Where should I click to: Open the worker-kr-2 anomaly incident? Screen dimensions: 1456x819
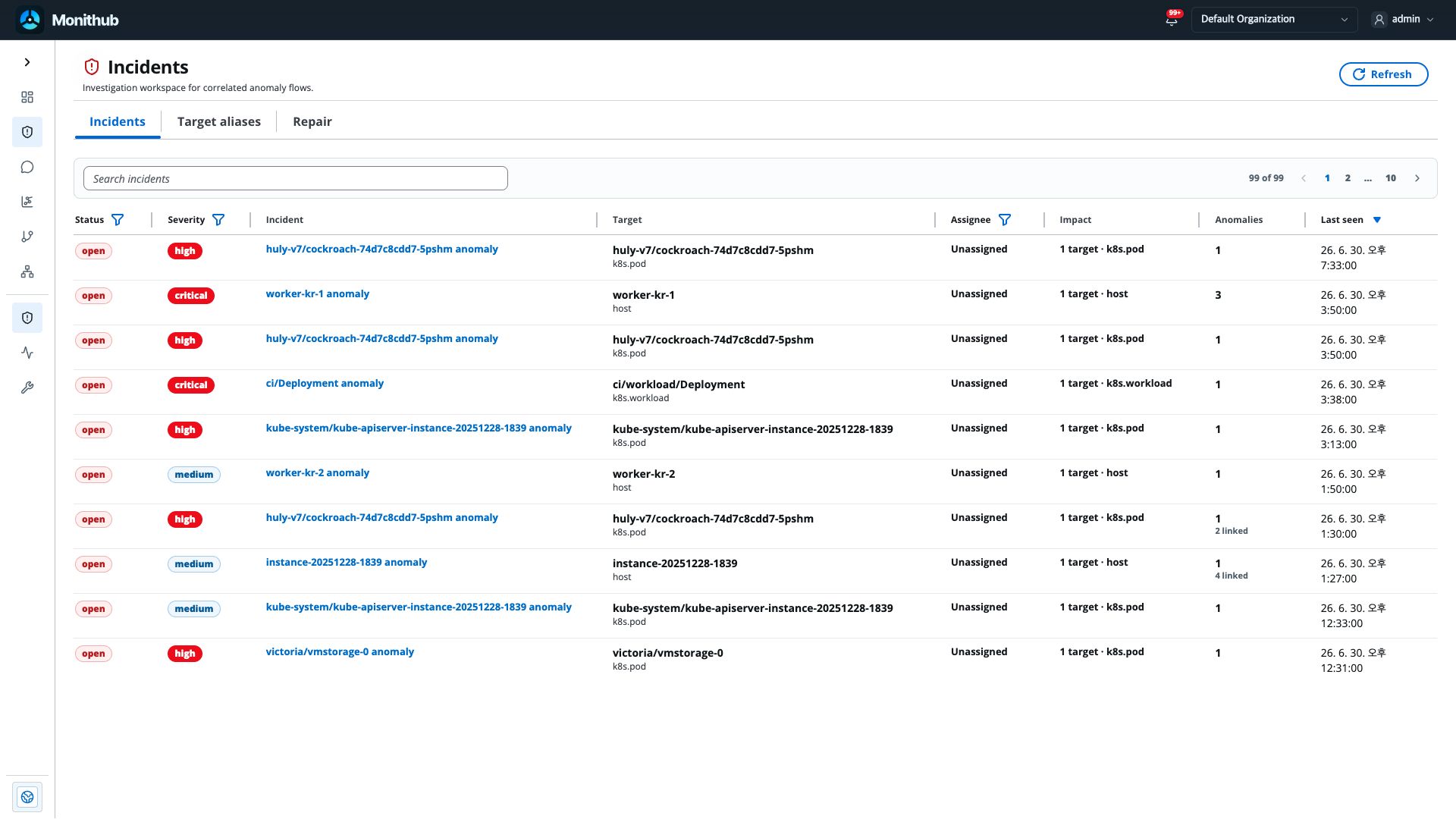click(318, 472)
